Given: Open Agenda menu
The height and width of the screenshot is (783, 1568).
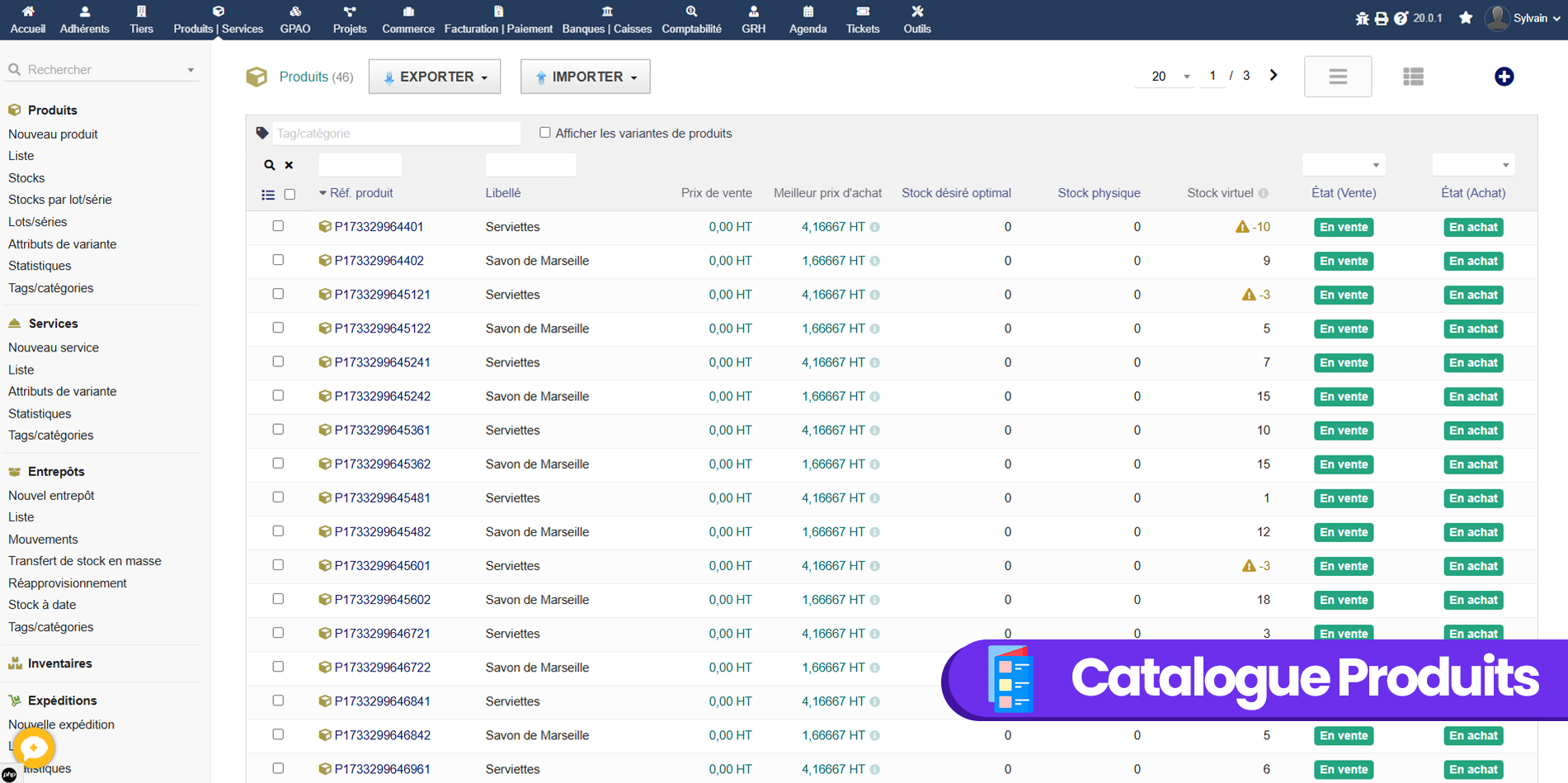Looking at the screenshot, I should click(808, 20).
